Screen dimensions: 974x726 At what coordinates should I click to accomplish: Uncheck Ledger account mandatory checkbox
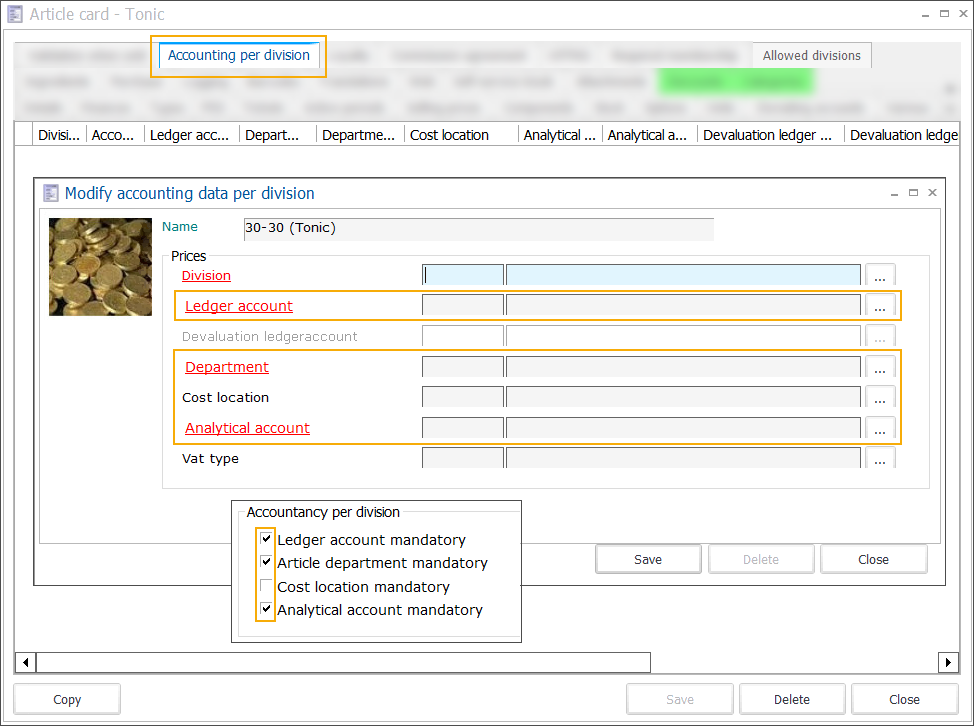(266, 540)
